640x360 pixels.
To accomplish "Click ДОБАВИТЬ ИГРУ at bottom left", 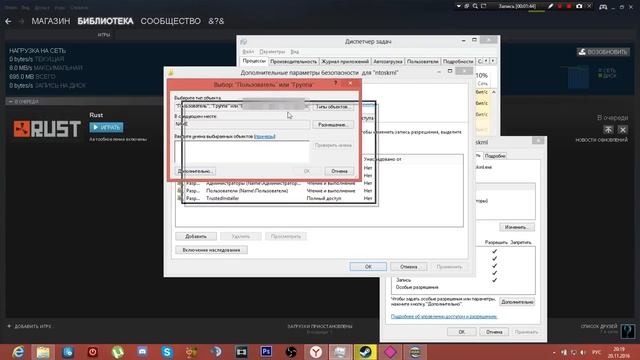I will coord(29,326).
